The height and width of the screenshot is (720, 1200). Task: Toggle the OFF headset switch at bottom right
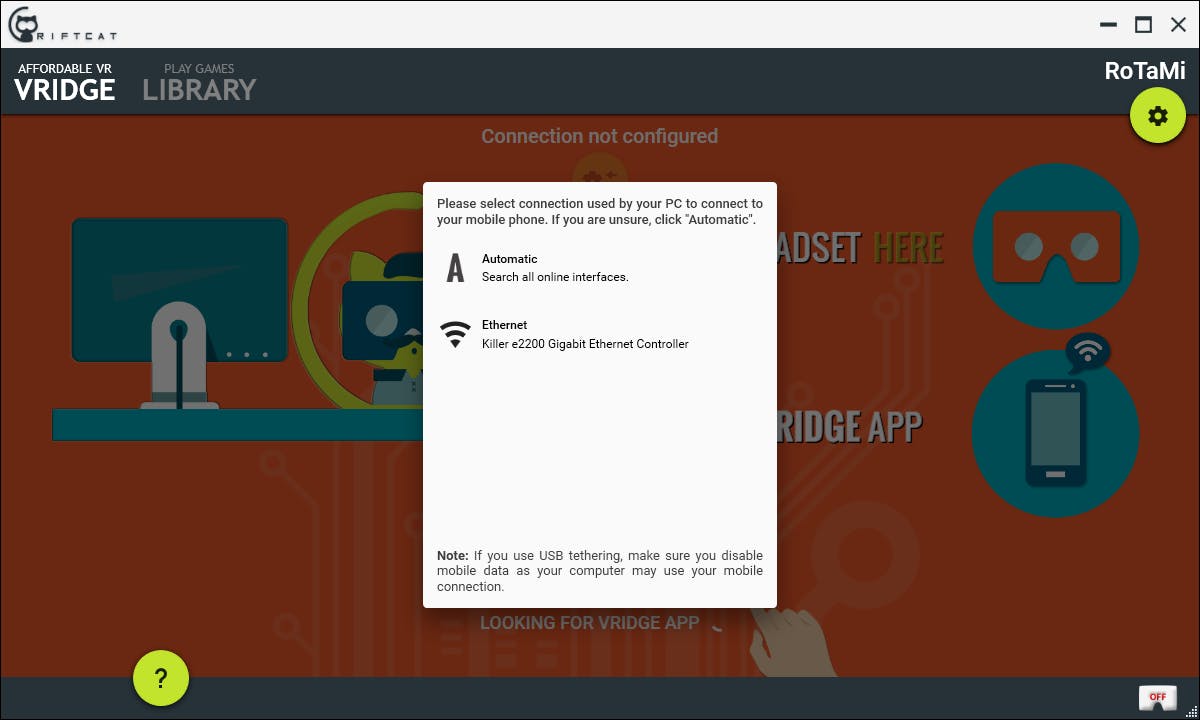point(1157,697)
